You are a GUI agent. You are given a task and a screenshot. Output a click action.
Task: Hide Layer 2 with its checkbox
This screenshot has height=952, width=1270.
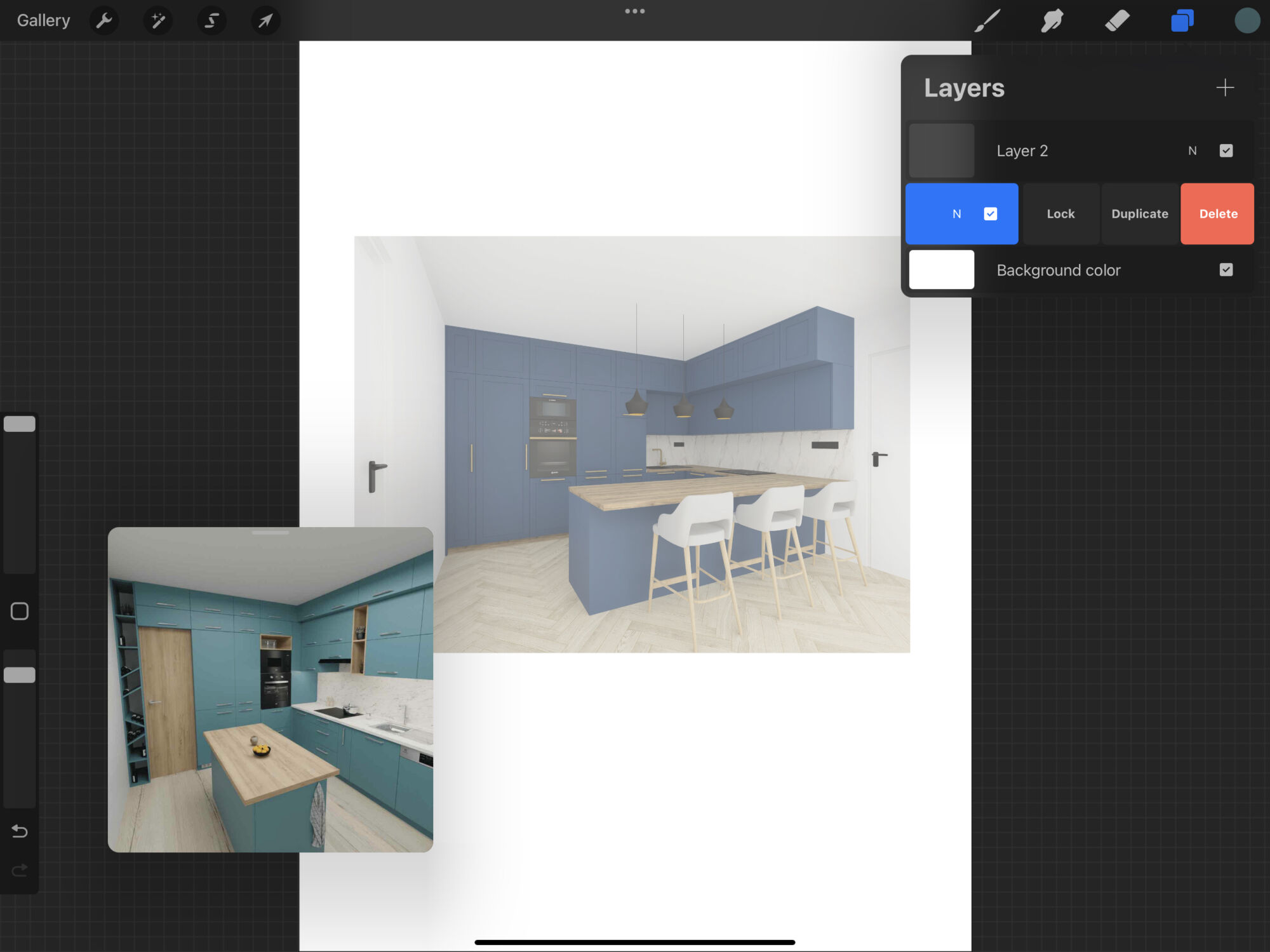[1226, 151]
